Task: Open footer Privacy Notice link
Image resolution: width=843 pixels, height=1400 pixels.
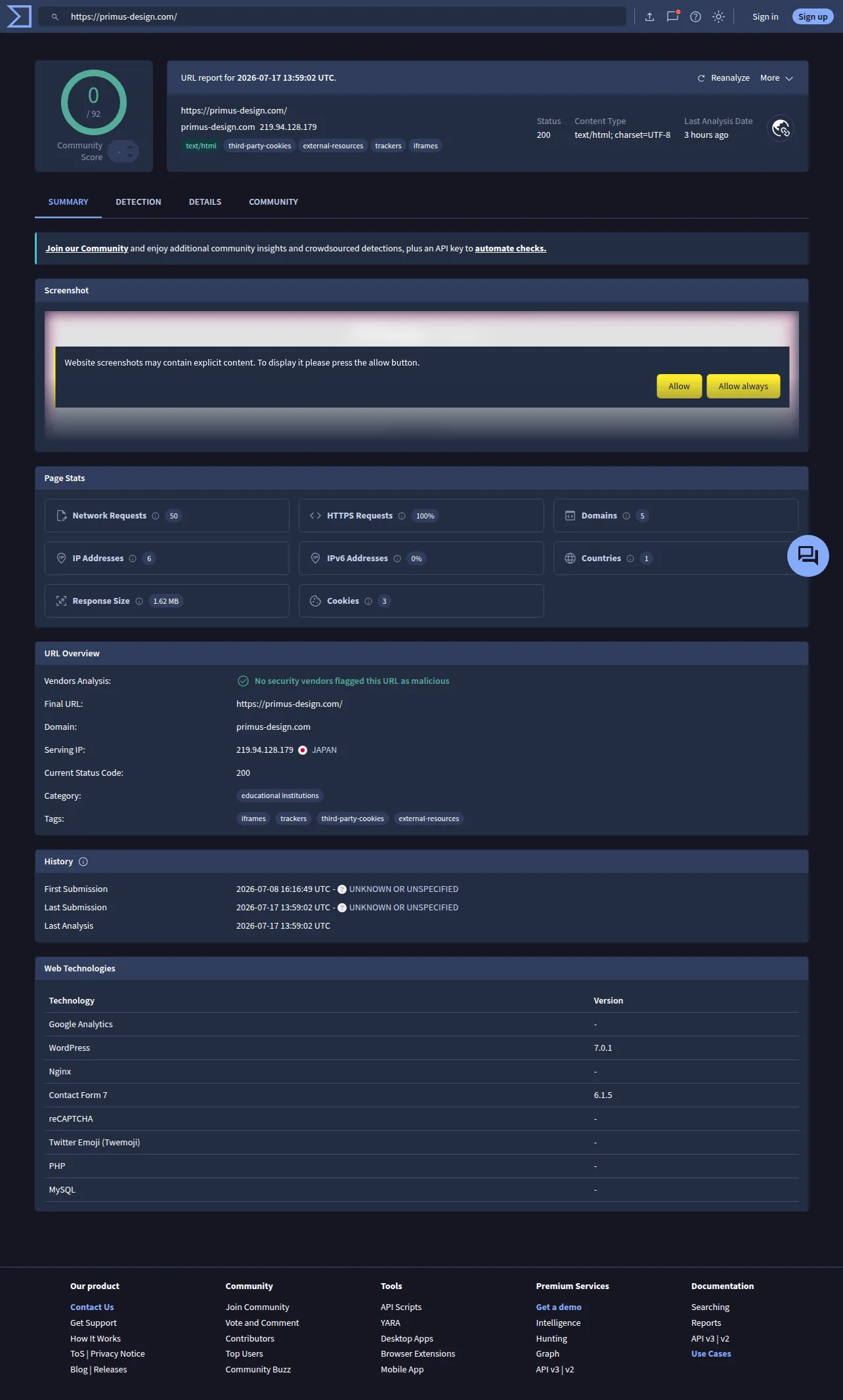Action: coord(118,1354)
